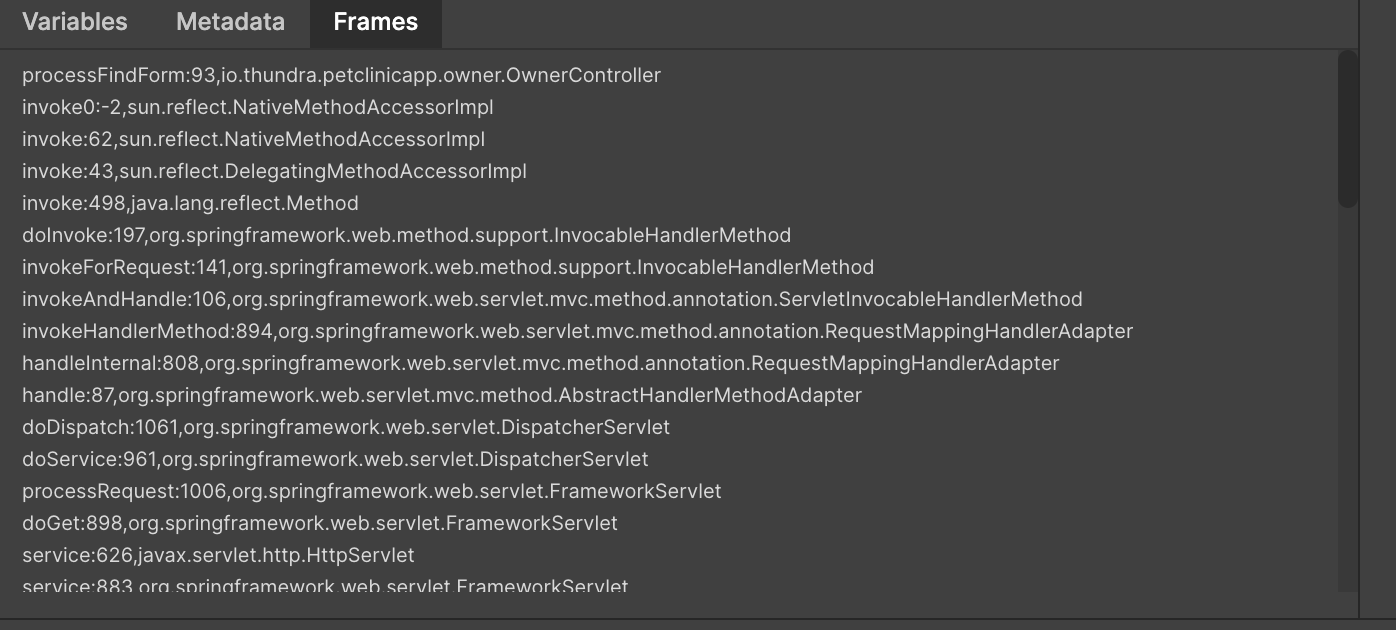Select the invoke:62 NativeMethodAccessorImpl frame

254,139
